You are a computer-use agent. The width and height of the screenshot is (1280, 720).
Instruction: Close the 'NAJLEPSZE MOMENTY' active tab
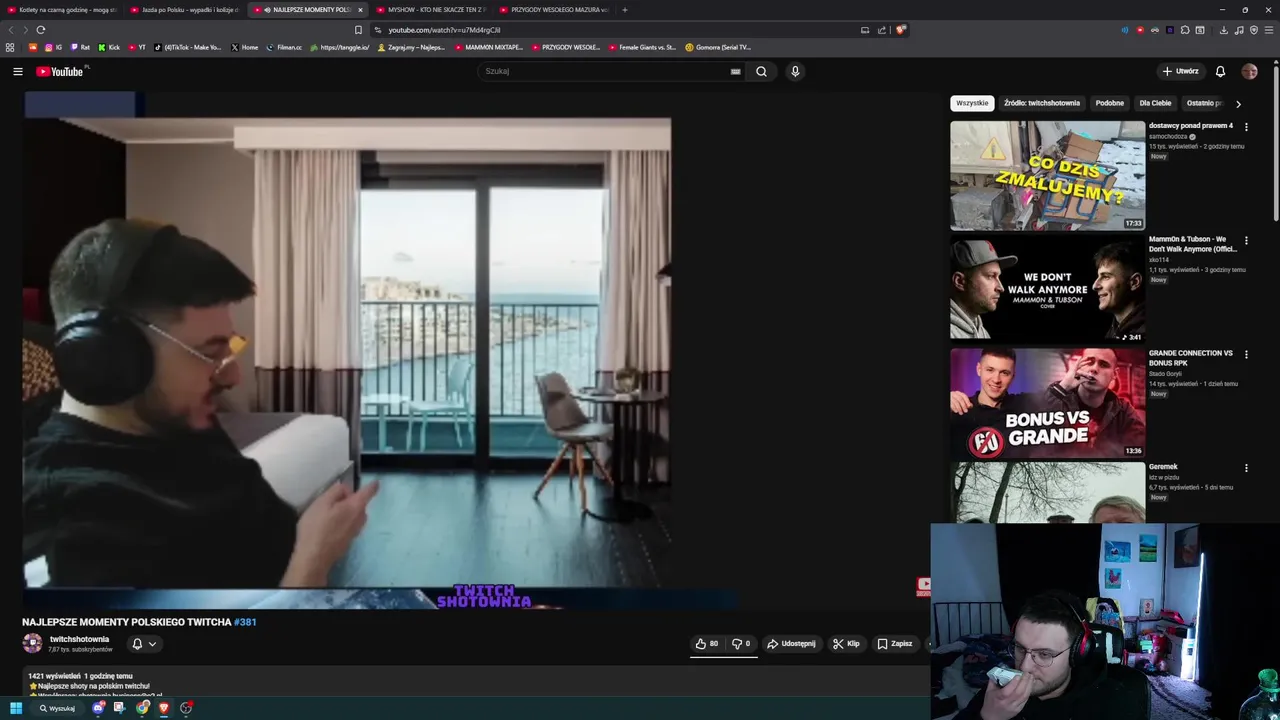360,10
